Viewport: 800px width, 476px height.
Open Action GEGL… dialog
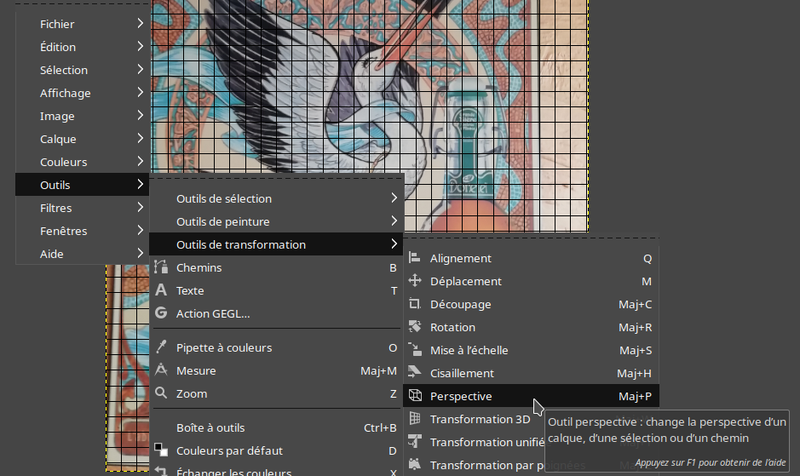(213, 313)
